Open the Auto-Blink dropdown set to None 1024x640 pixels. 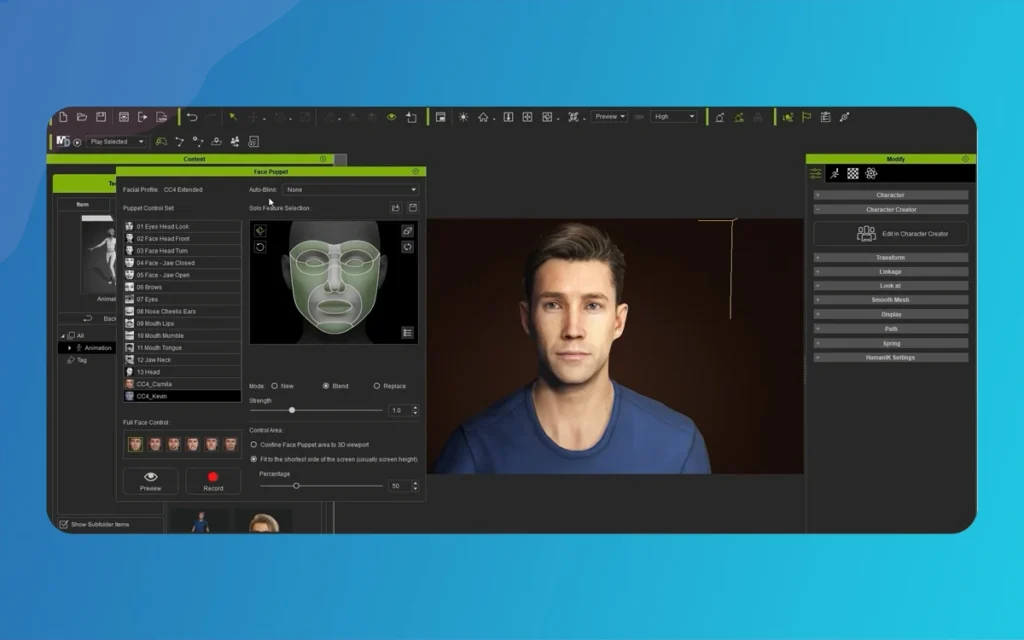(350, 189)
